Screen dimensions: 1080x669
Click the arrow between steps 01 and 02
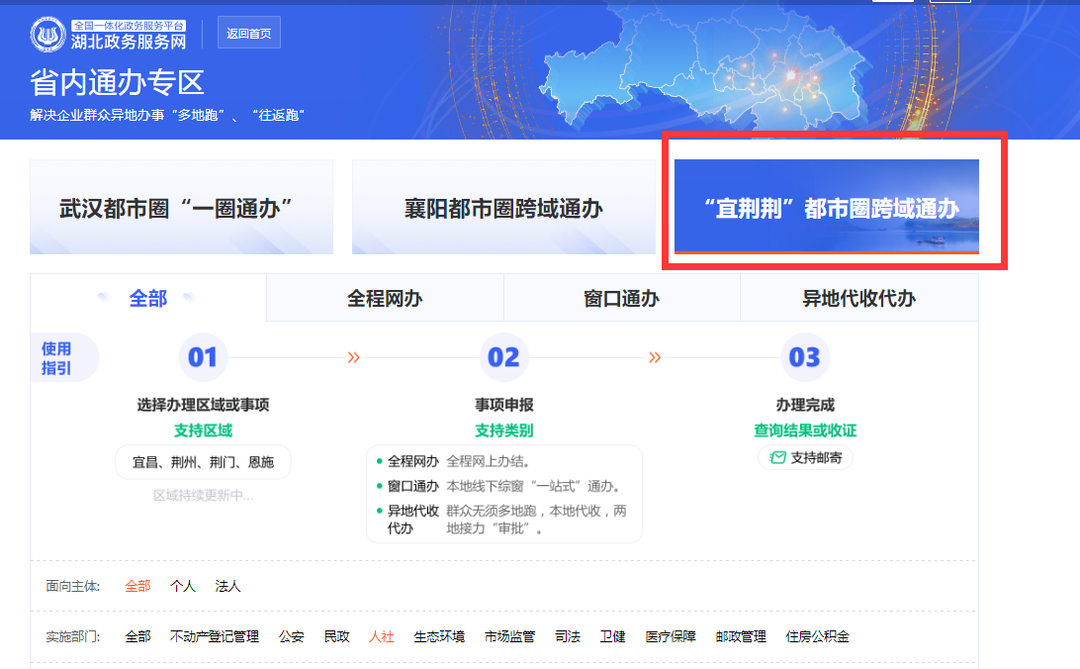click(x=353, y=357)
